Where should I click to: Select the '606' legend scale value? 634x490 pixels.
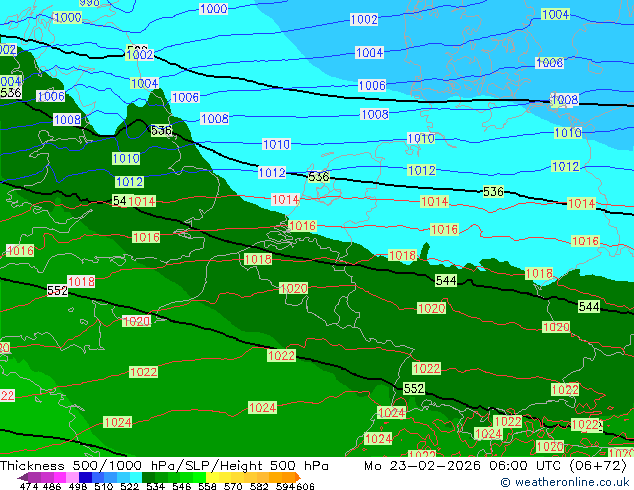coord(305,486)
